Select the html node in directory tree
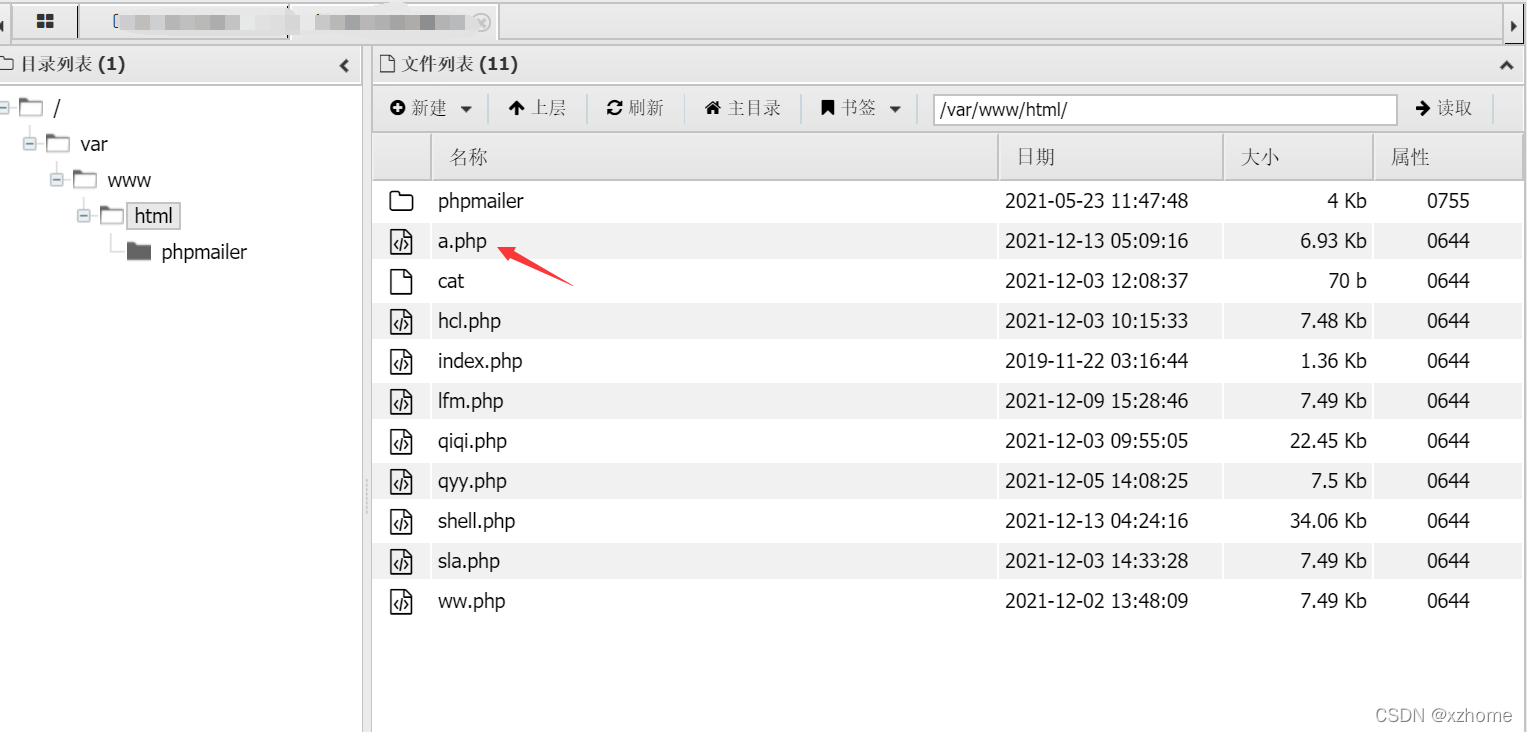 point(152,215)
